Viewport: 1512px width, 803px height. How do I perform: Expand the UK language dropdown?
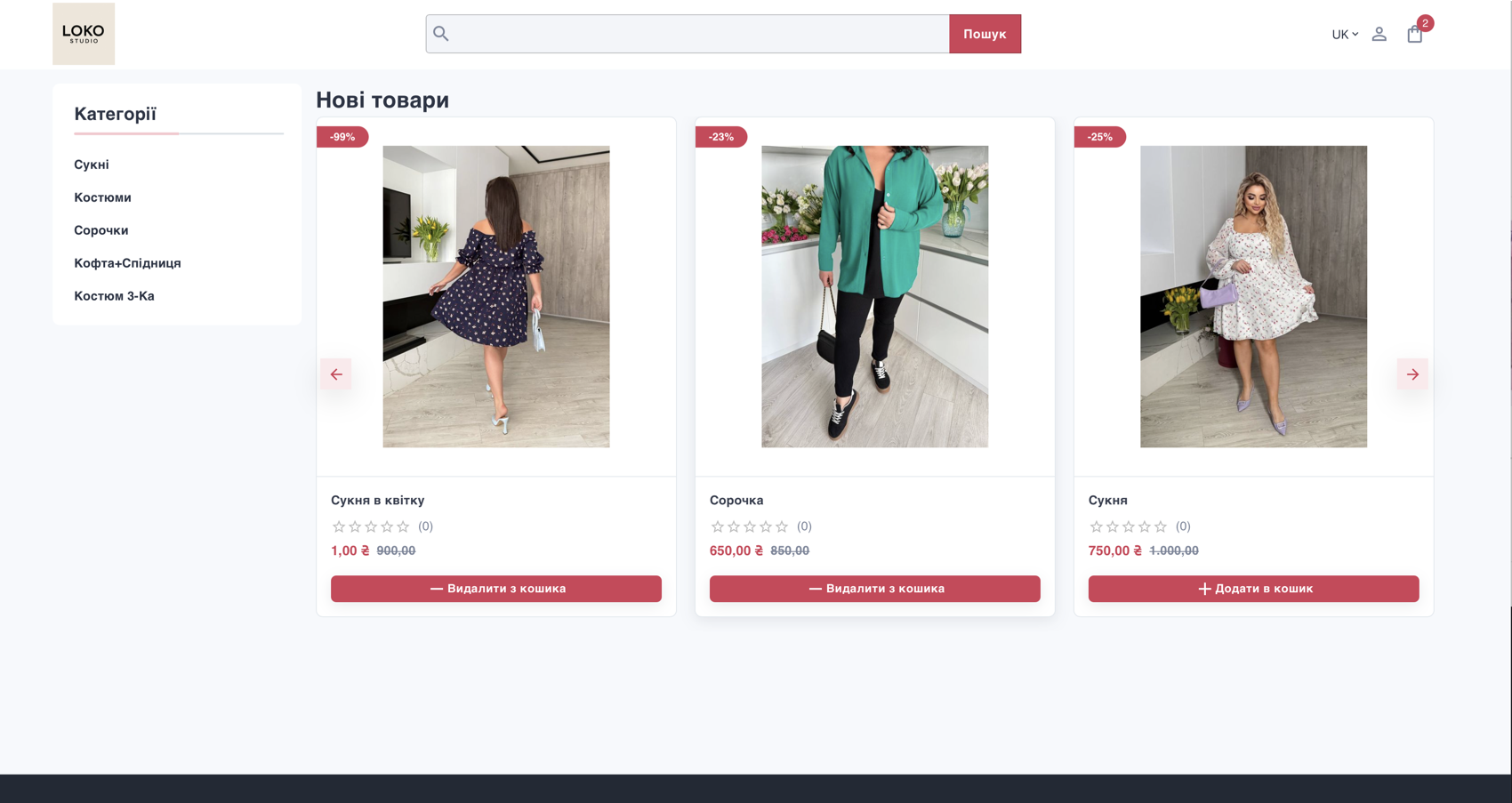click(x=1344, y=35)
